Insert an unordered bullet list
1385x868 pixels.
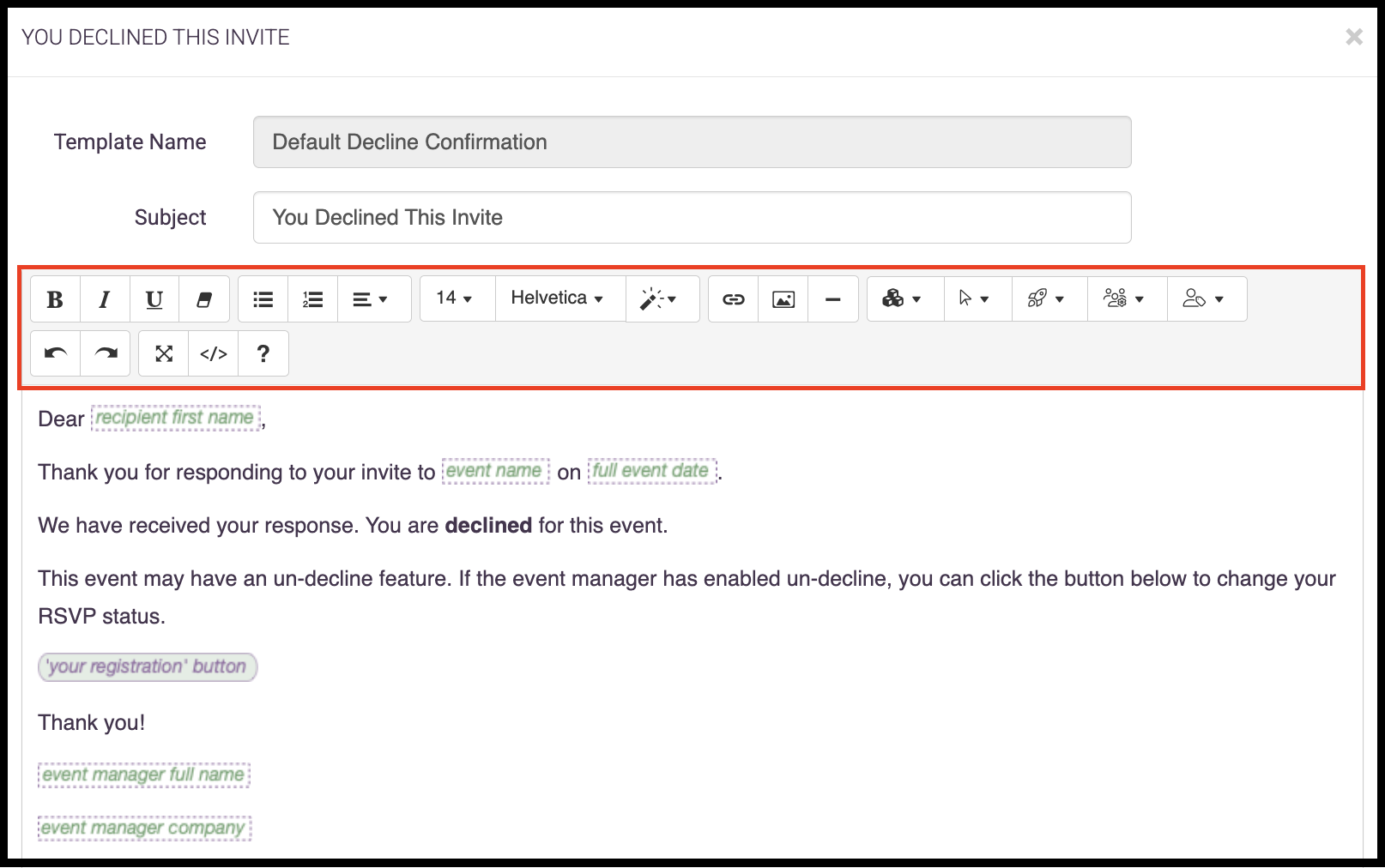[263, 299]
